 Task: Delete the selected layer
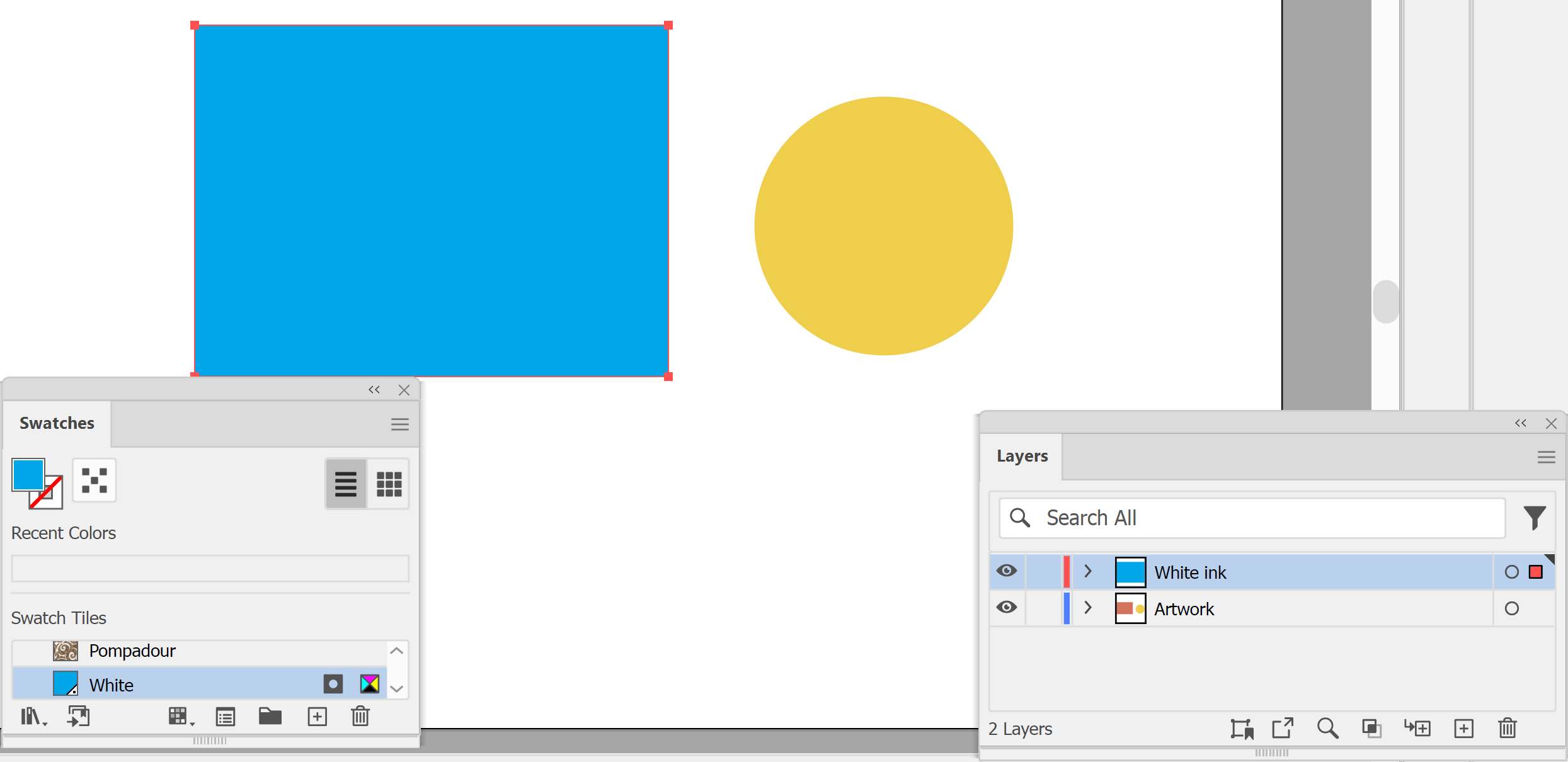[1508, 728]
